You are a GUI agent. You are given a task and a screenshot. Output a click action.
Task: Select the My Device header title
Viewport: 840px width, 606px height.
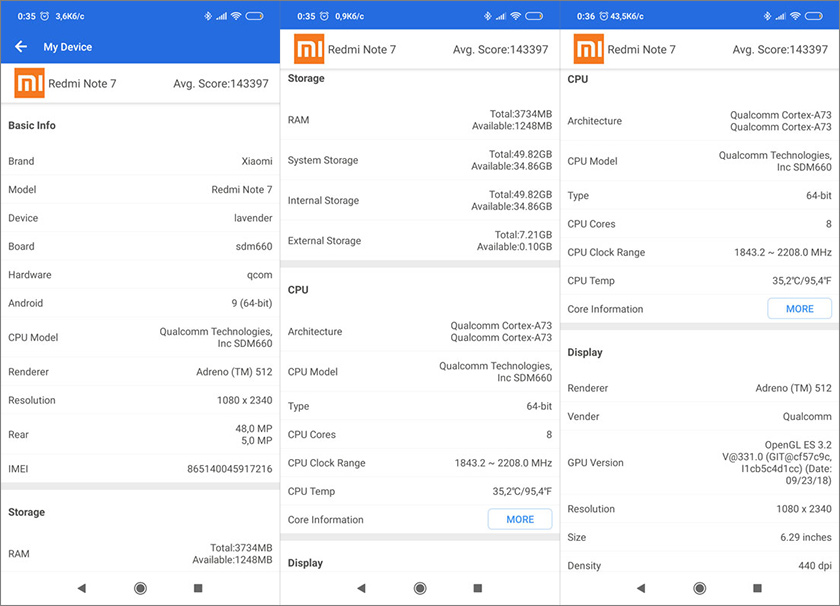click(68, 47)
